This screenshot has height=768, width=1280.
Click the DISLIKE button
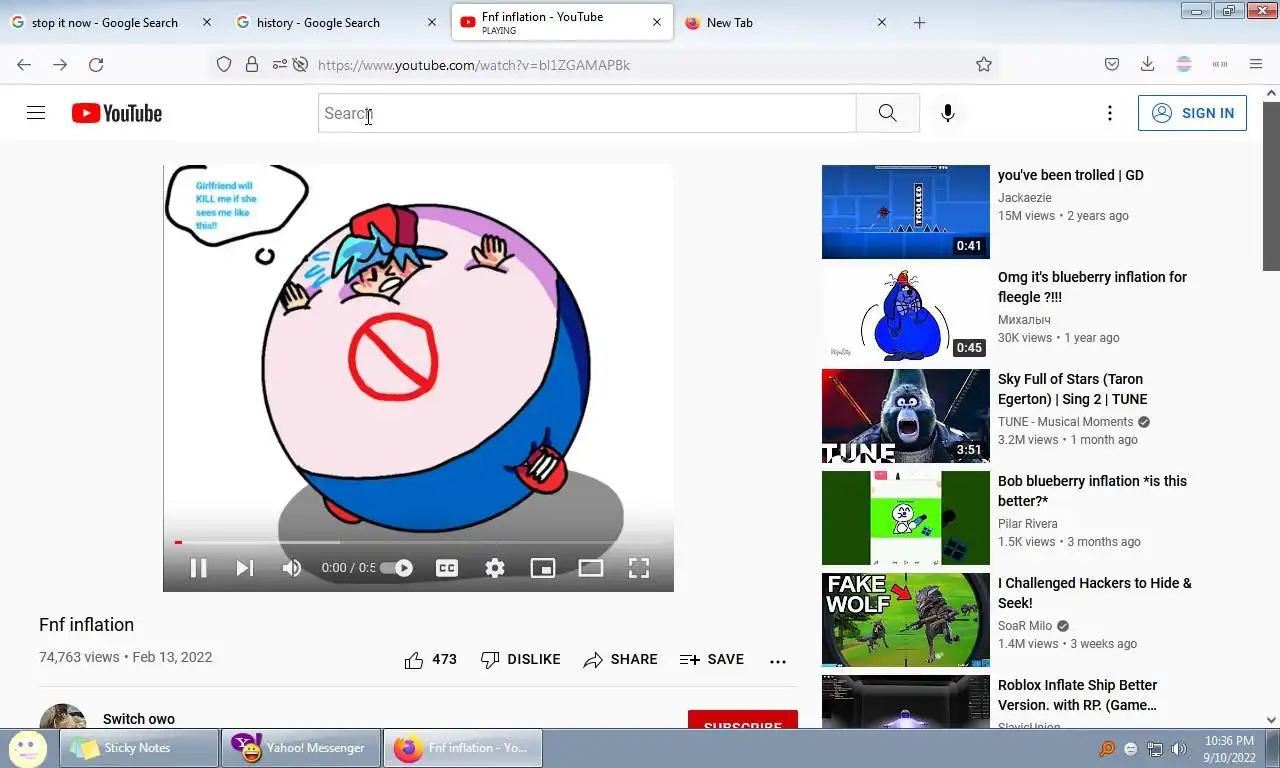point(521,660)
